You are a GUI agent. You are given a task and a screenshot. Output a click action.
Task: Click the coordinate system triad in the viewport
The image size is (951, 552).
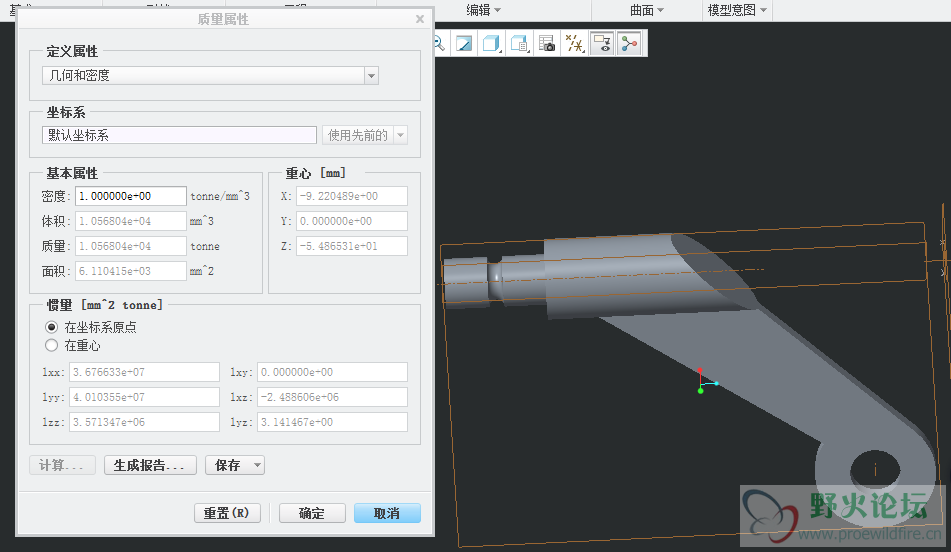pyautogui.click(x=707, y=380)
